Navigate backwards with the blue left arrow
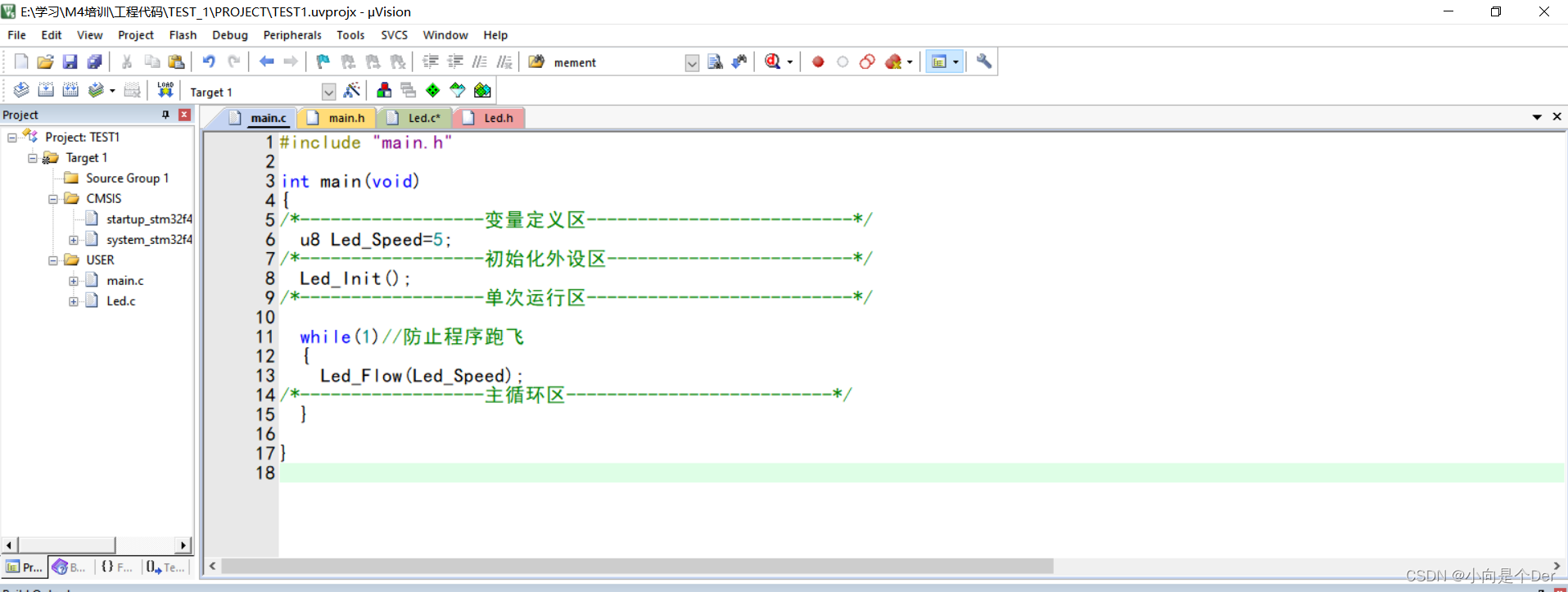The width and height of the screenshot is (1568, 592). point(266,61)
